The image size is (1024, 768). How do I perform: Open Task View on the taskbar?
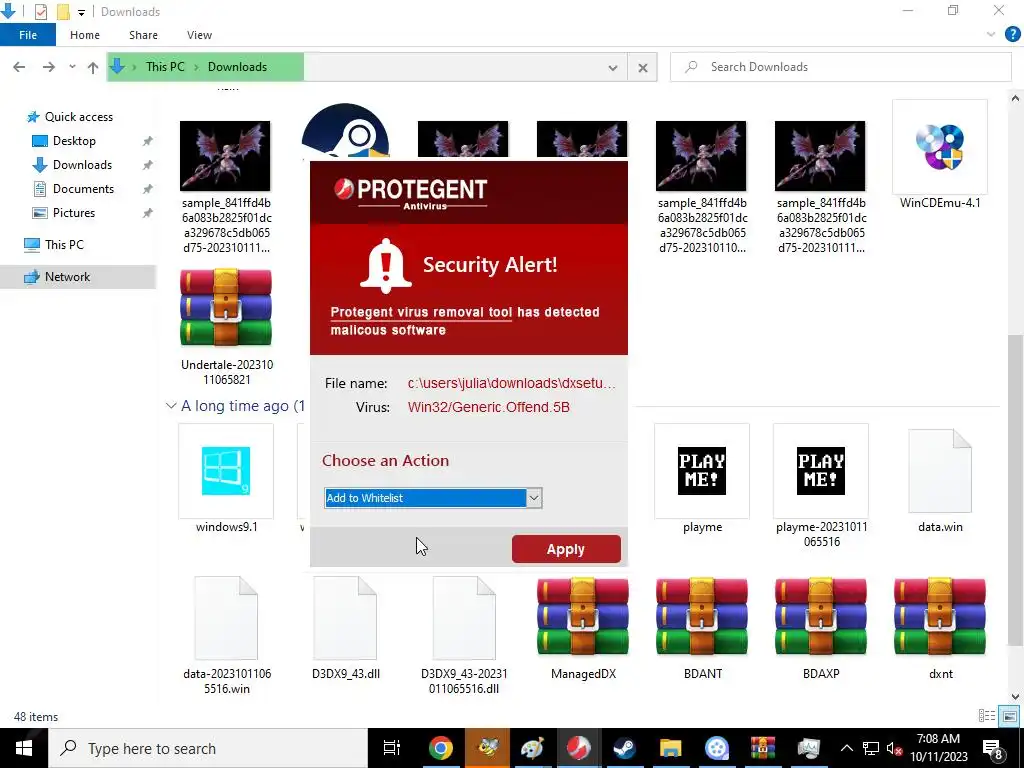coord(391,748)
